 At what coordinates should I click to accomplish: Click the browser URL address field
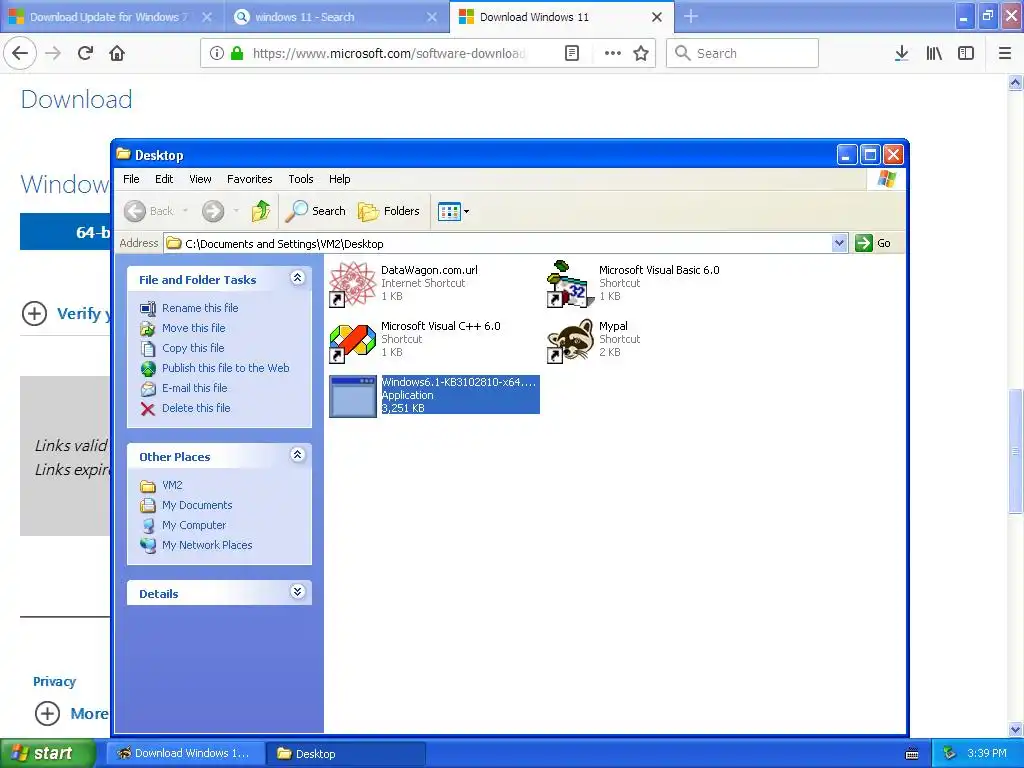[389, 53]
